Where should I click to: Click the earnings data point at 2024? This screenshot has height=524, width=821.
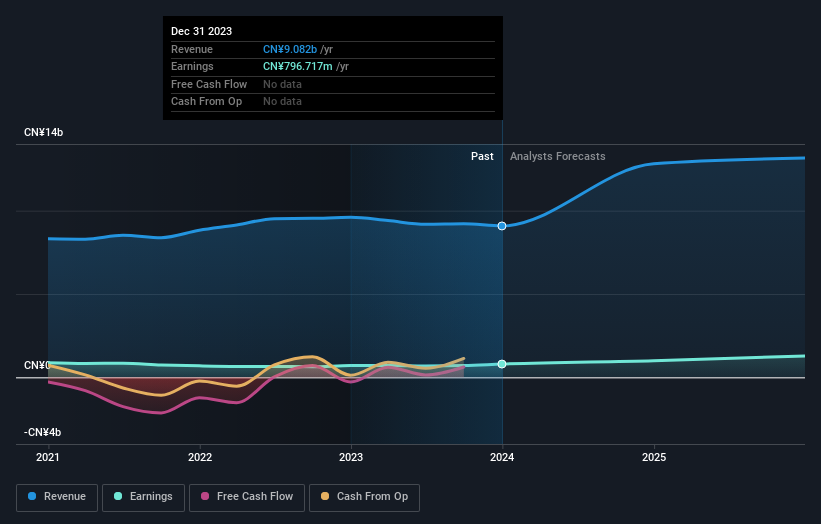(502, 364)
